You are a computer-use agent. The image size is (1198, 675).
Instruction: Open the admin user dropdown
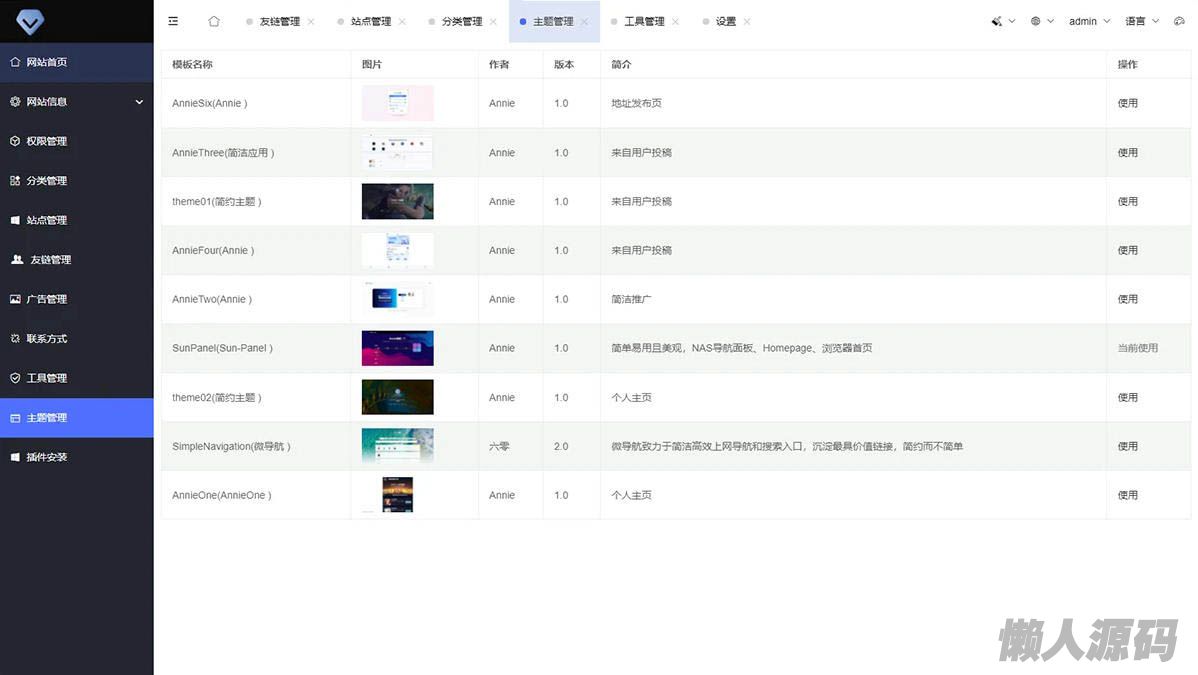click(x=1089, y=21)
